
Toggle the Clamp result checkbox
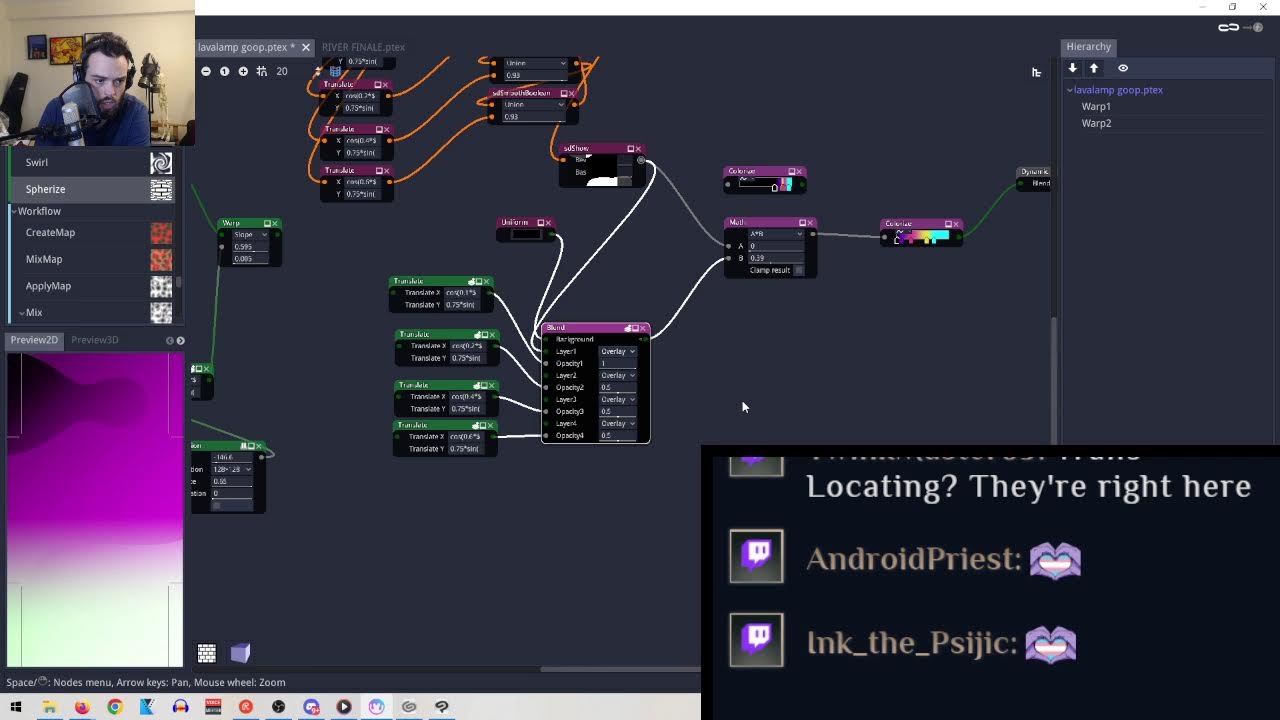[798, 270]
